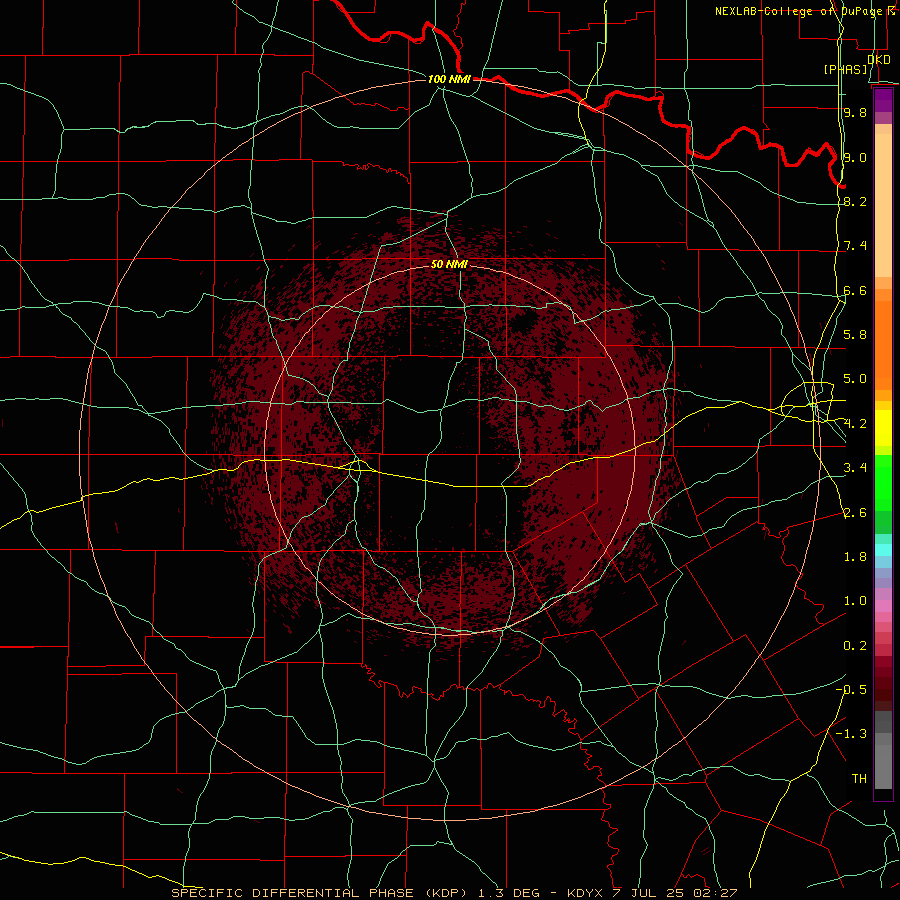Click the -0.5 value on color scale
This screenshot has height=900, width=900.
point(851,690)
